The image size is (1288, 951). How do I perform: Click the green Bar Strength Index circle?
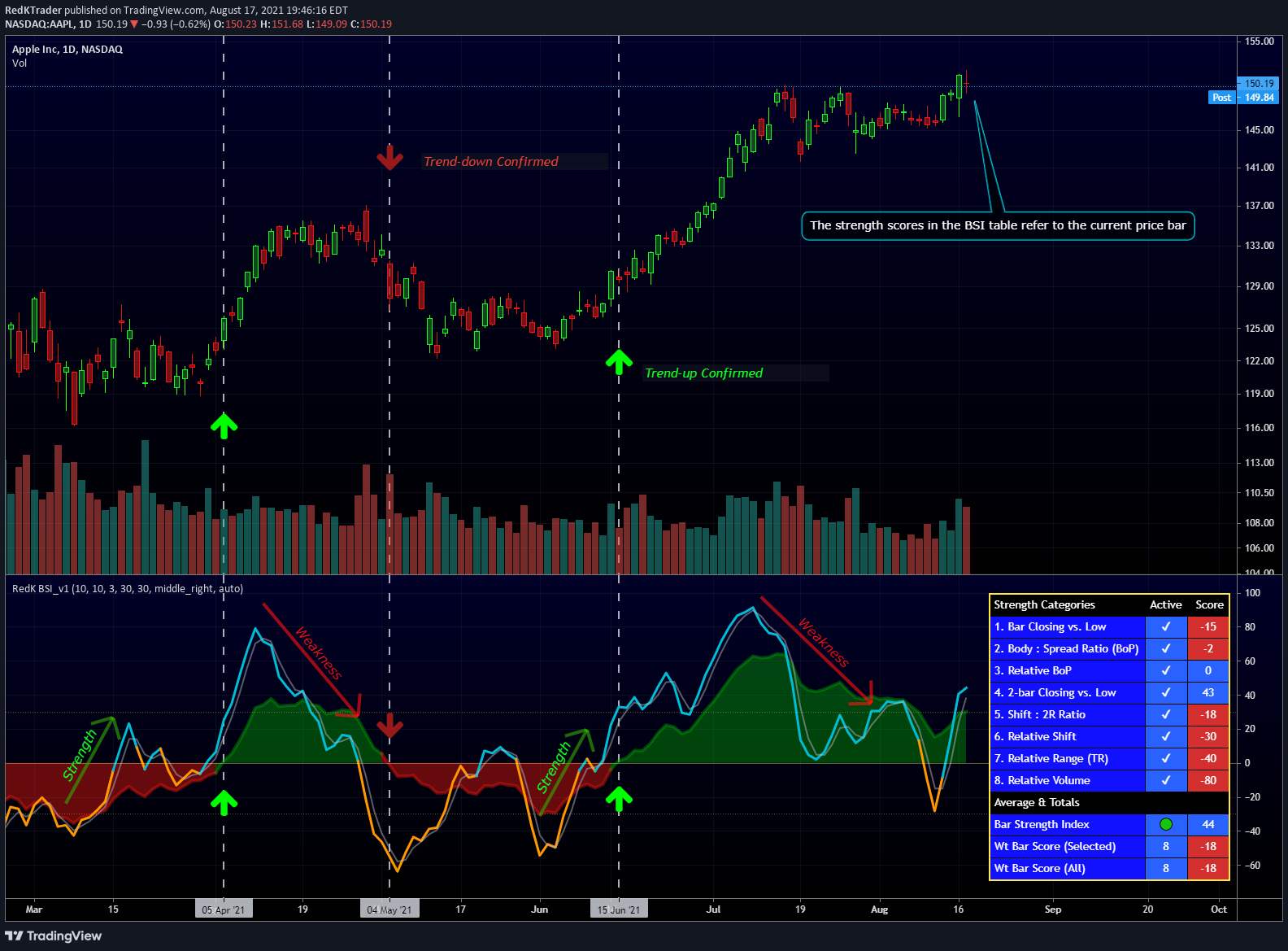click(1166, 825)
